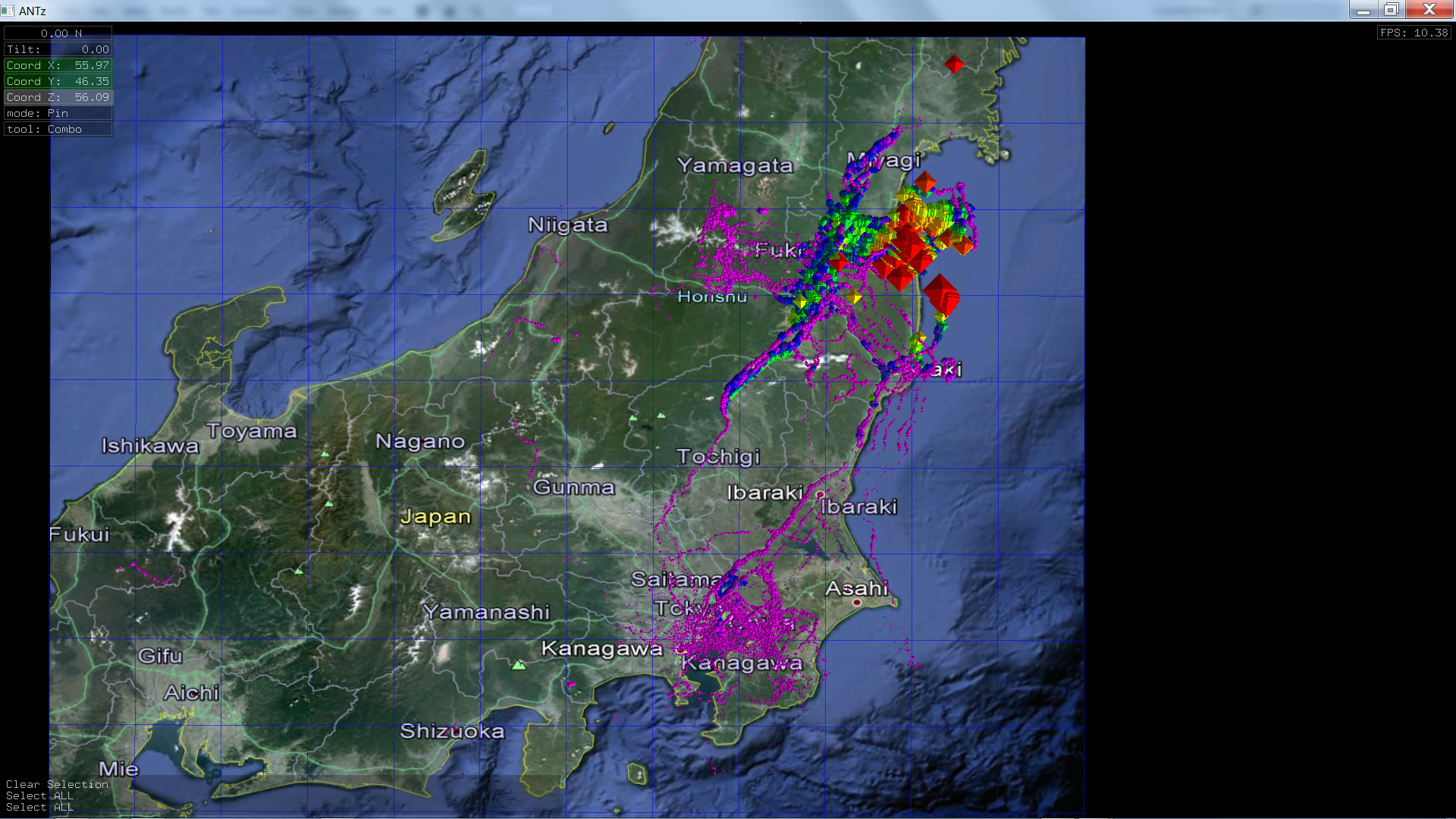Click the largest red diamond glyph on the coast
Image resolution: width=1456 pixels, height=819 pixels.
[942, 294]
